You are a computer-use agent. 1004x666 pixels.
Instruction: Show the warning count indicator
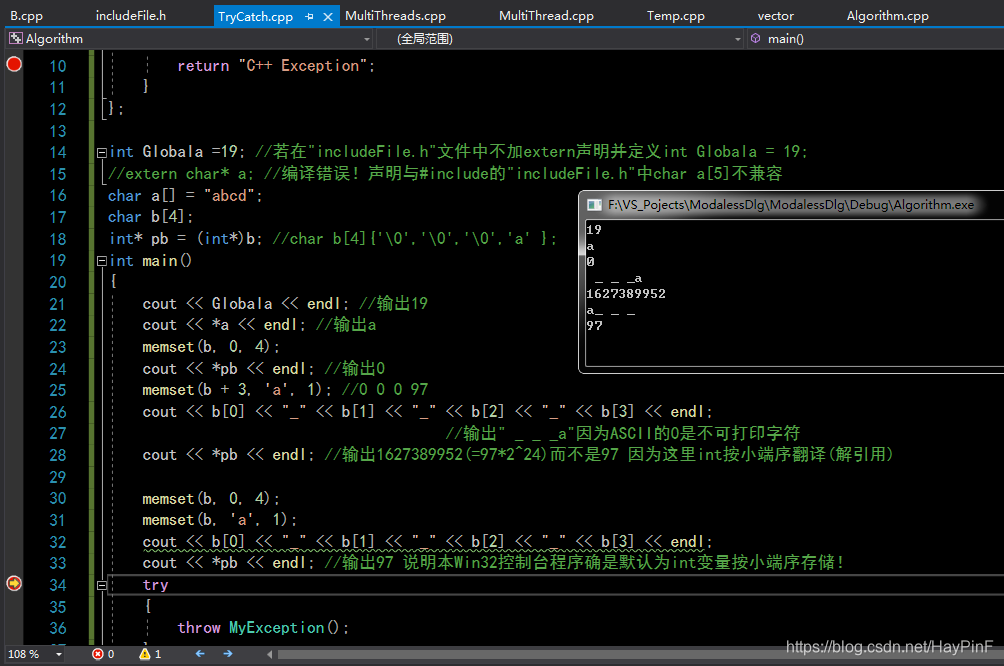tap(150, 654)
